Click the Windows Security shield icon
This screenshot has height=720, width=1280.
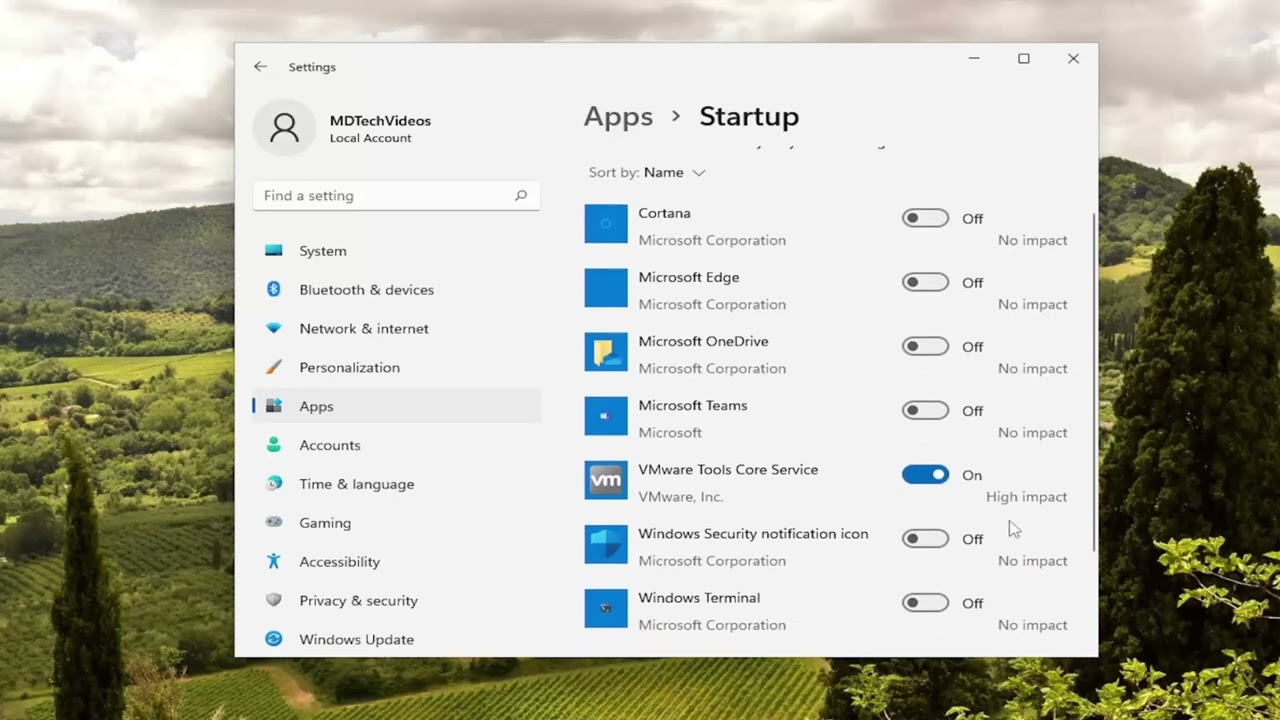pyautogui.click(x=606, y=545)
